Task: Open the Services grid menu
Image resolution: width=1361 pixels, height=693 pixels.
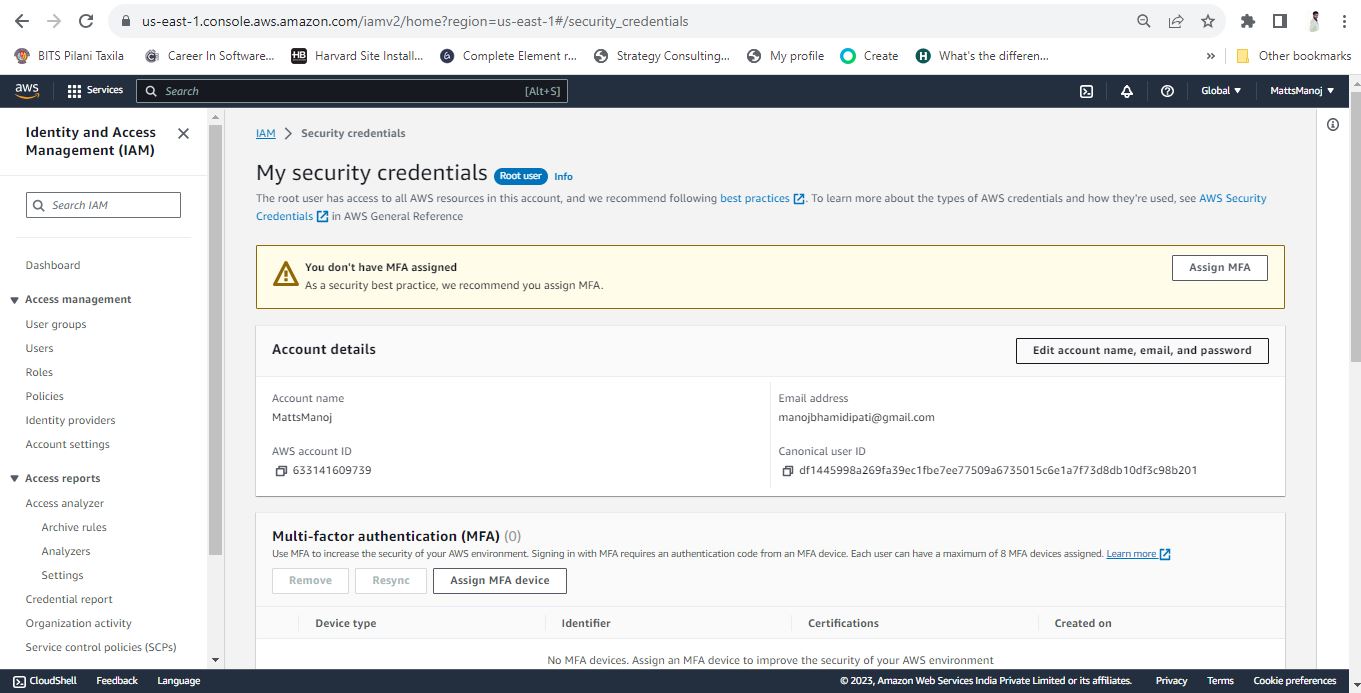Action: (x=95, y=91)
